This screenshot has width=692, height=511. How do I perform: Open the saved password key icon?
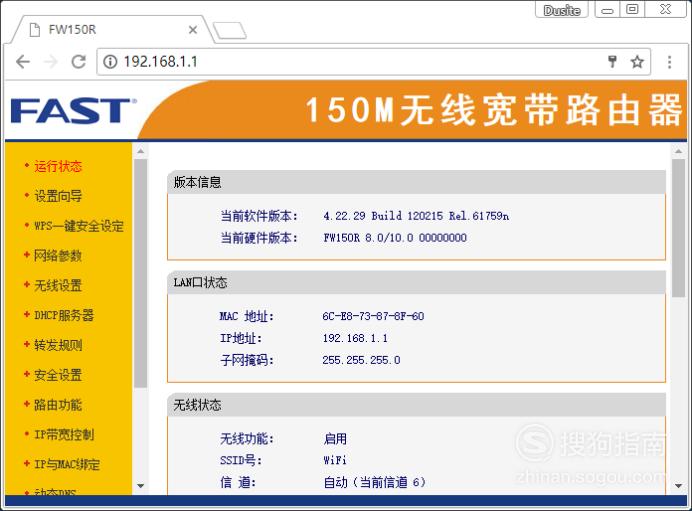point(612,62)
